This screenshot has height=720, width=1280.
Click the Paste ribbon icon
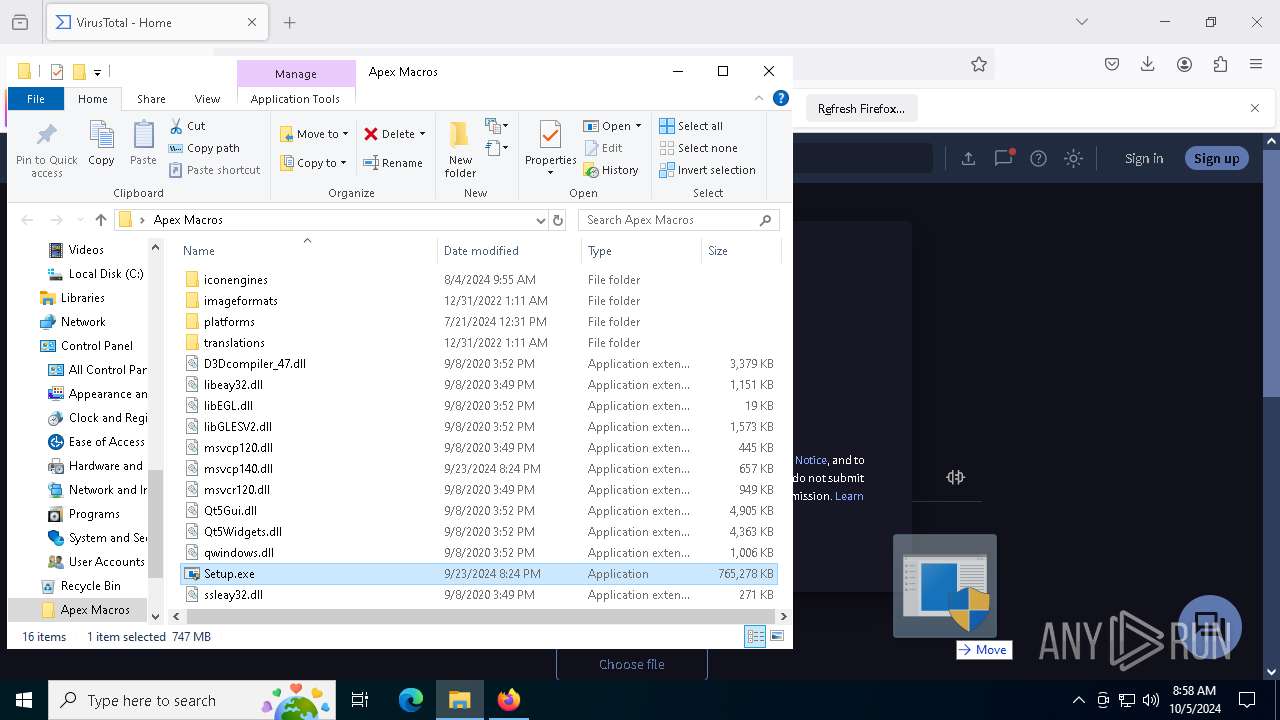143,144
